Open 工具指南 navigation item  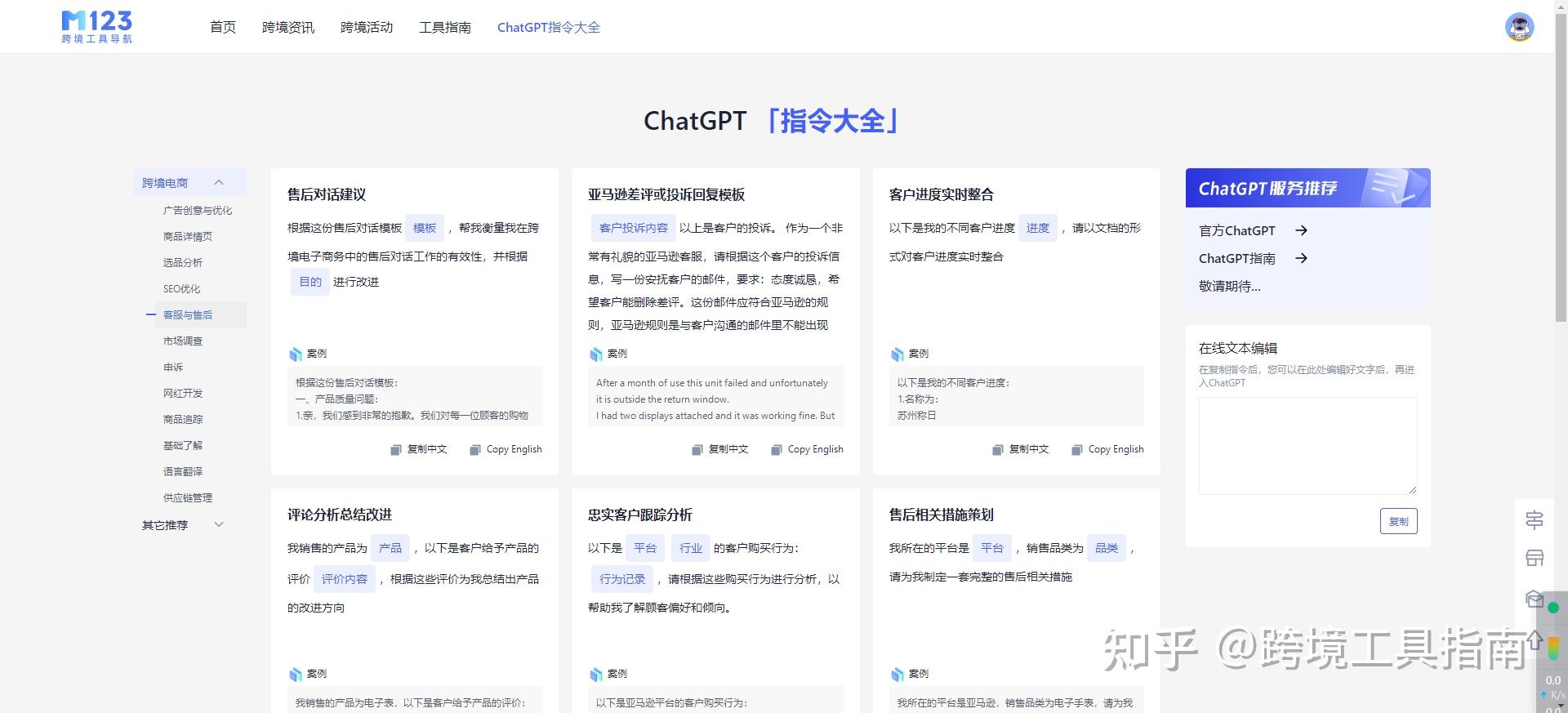click(445, 27)
